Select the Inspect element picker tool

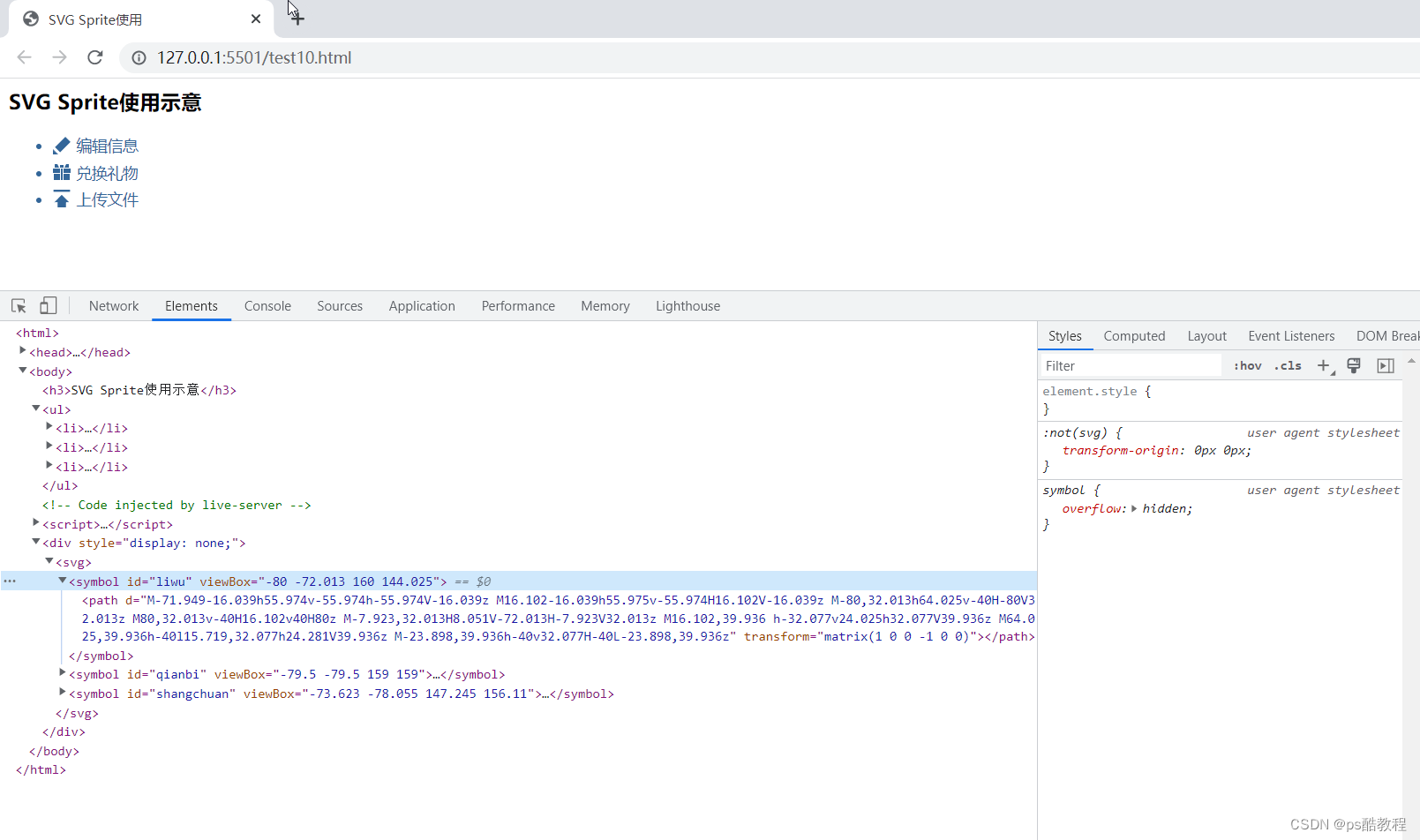pyautogui.click(x=18, y=305)
